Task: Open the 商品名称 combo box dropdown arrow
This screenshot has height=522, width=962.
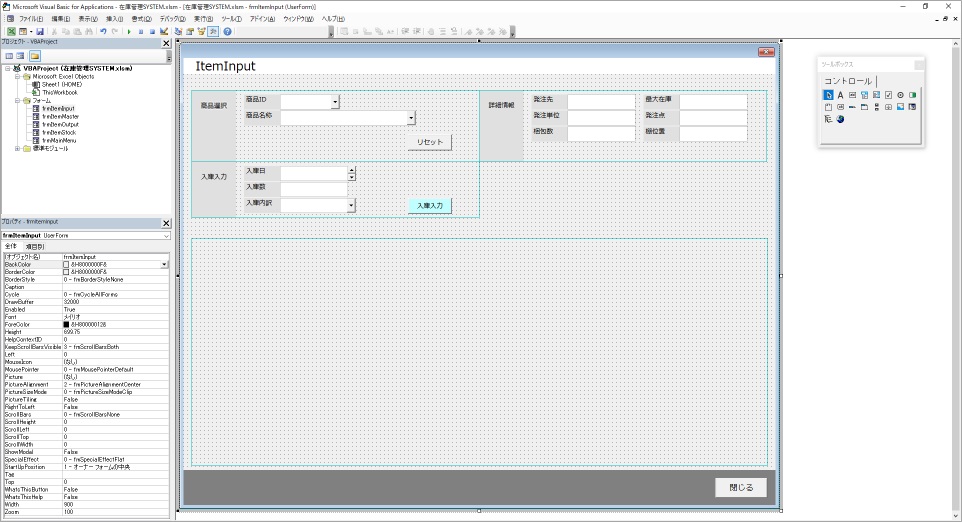Action: pos(412,118)
